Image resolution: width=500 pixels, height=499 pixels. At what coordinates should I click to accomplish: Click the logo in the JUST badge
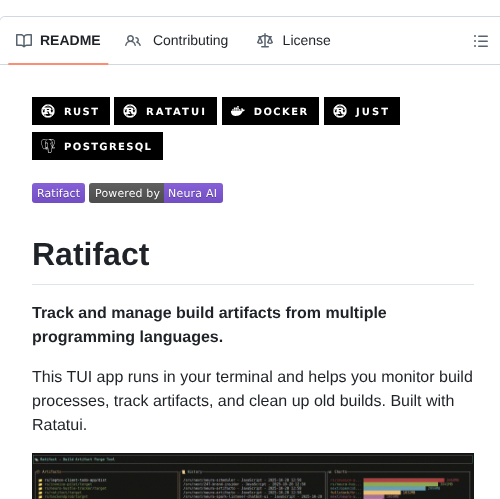click(340, 111)
